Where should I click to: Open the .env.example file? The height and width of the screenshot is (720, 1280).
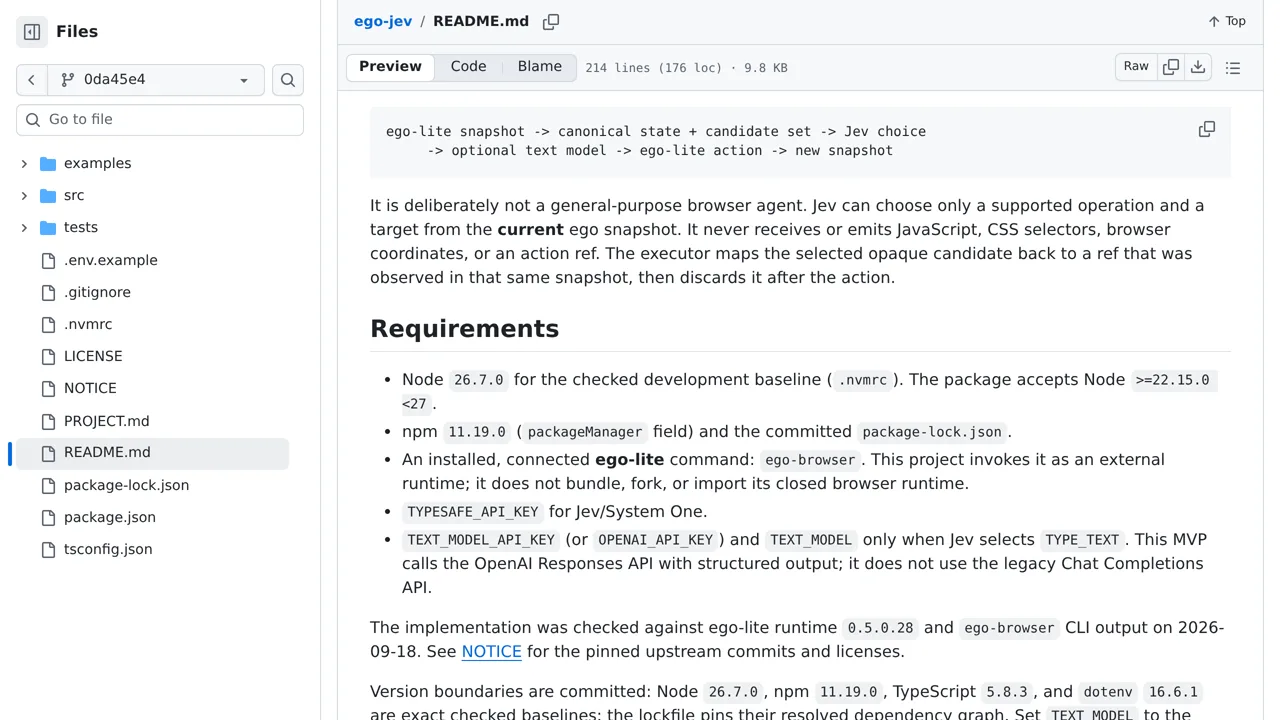[111, 260]
